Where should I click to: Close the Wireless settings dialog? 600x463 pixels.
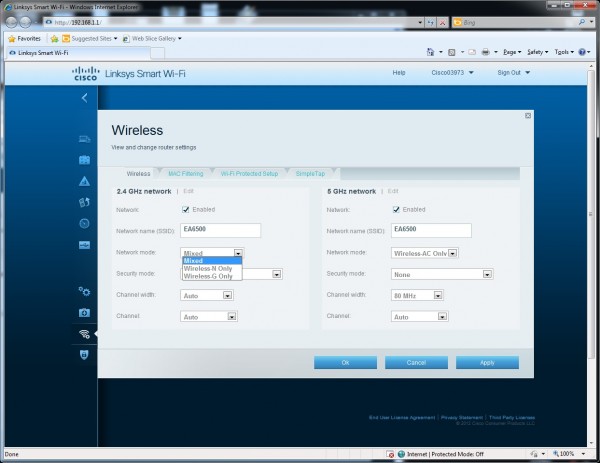(528, 116)
